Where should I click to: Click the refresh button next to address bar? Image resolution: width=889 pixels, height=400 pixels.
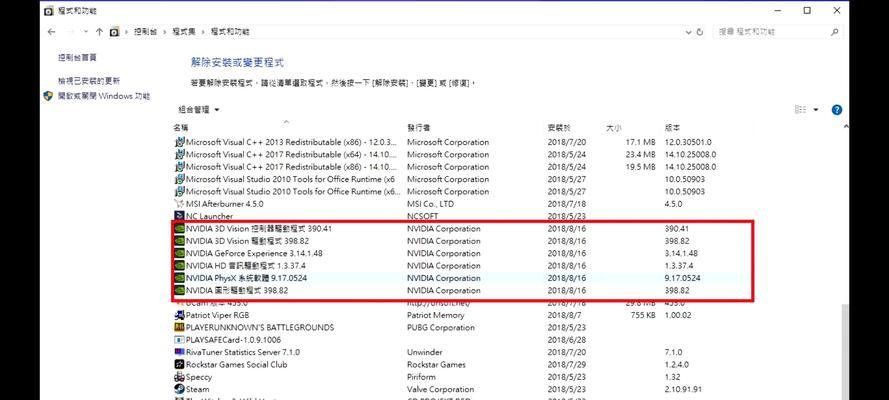(x=700, y=32)
